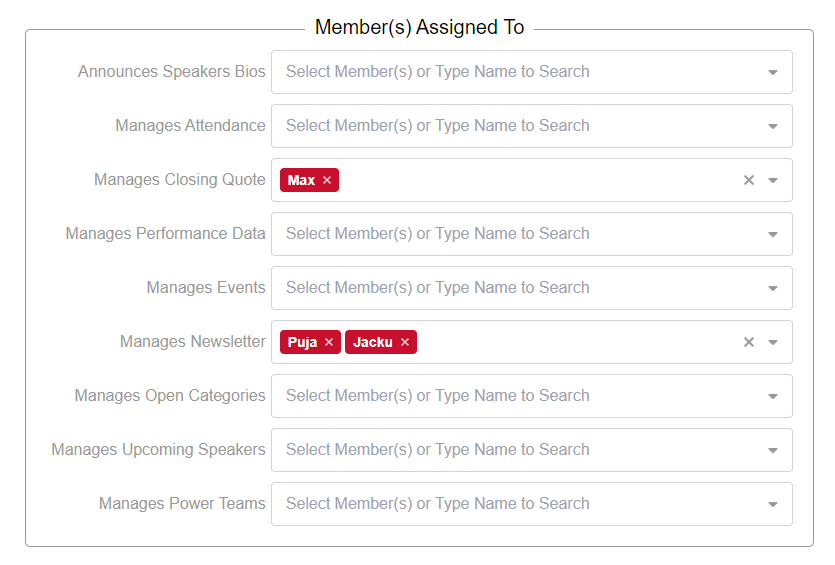Click the Max member tag

point(301,181)
